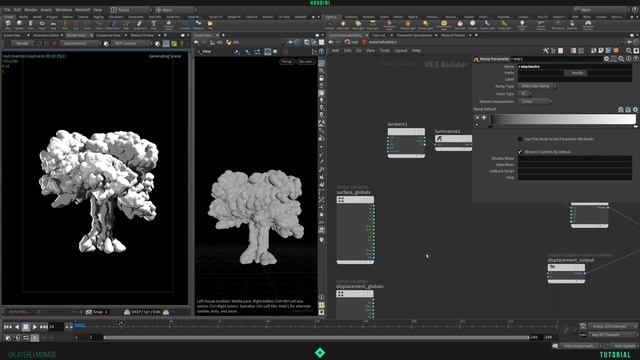Click the black ramp point marker at left

click(491, 126)
